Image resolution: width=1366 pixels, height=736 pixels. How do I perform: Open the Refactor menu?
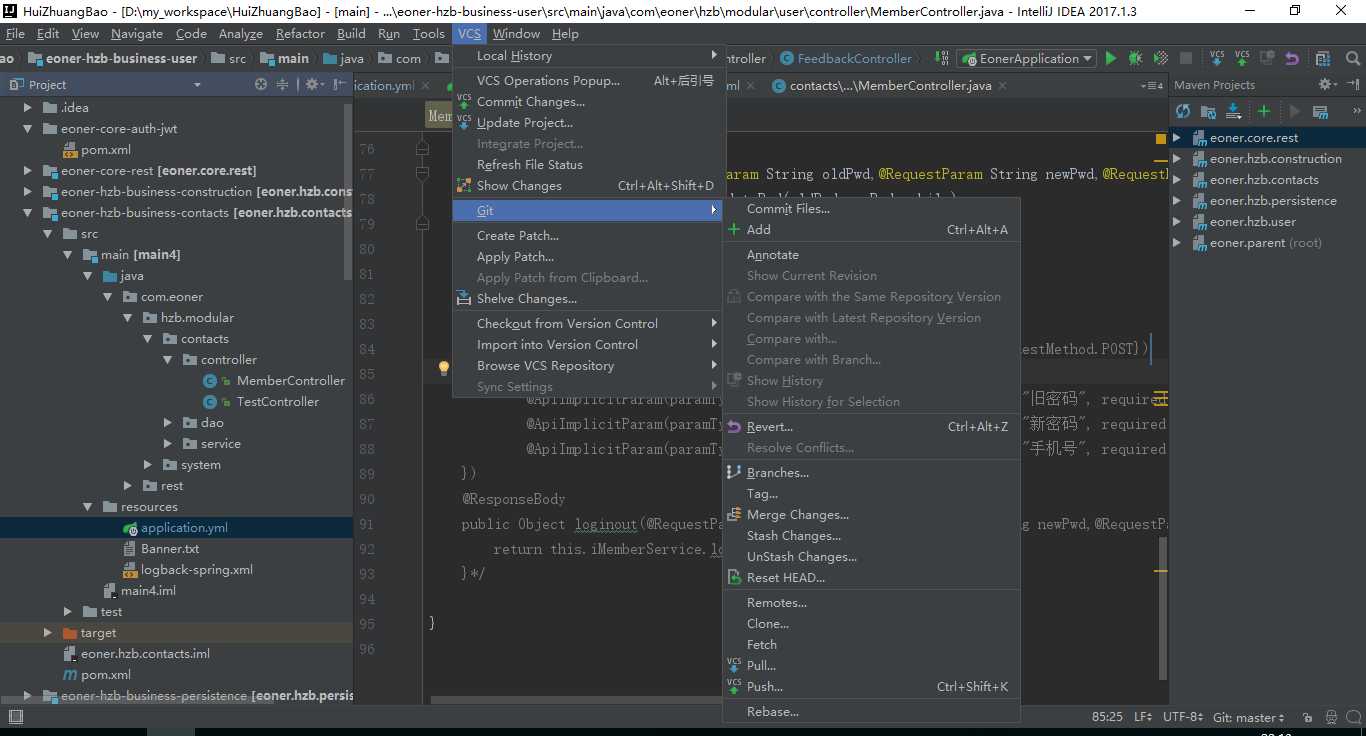click(x=300, y=33)
